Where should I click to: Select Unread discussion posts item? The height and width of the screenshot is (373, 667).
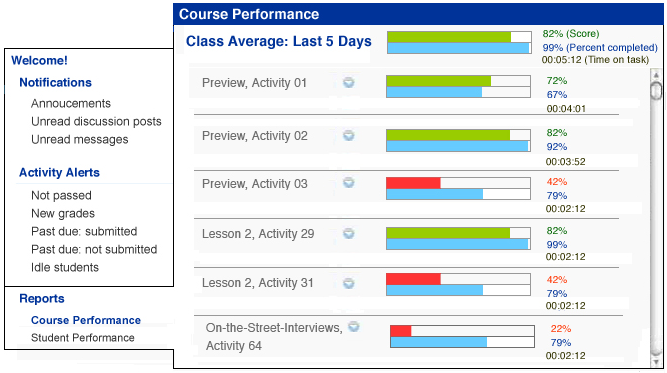(x=96, y=122)
